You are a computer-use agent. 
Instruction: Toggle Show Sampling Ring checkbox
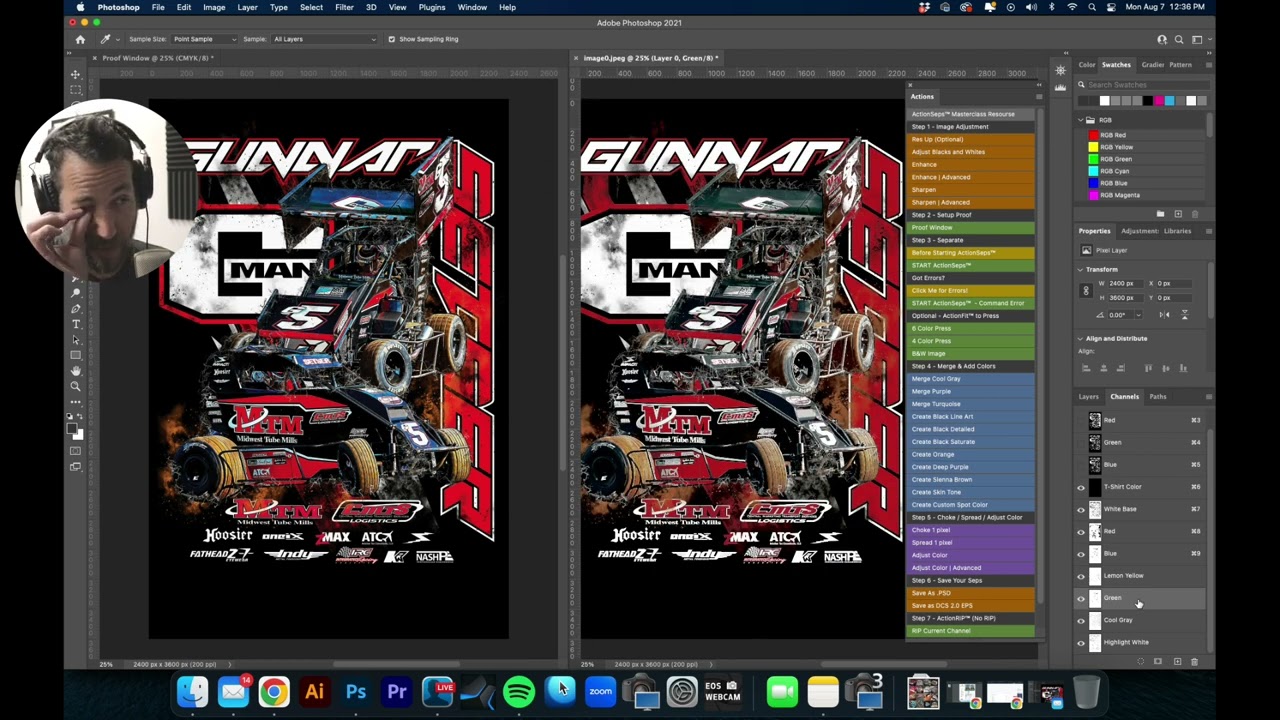pyautogui.click(x=391, y=39)
